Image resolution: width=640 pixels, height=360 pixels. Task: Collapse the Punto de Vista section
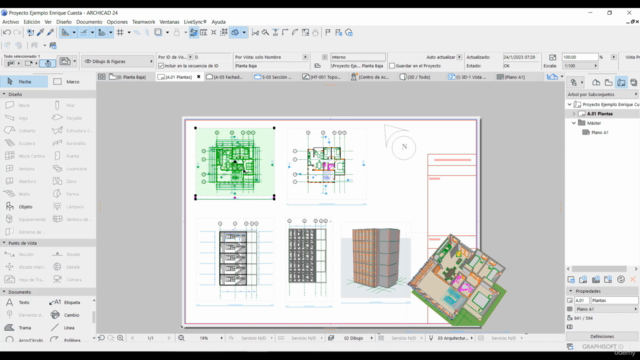(x=4, y=243)
